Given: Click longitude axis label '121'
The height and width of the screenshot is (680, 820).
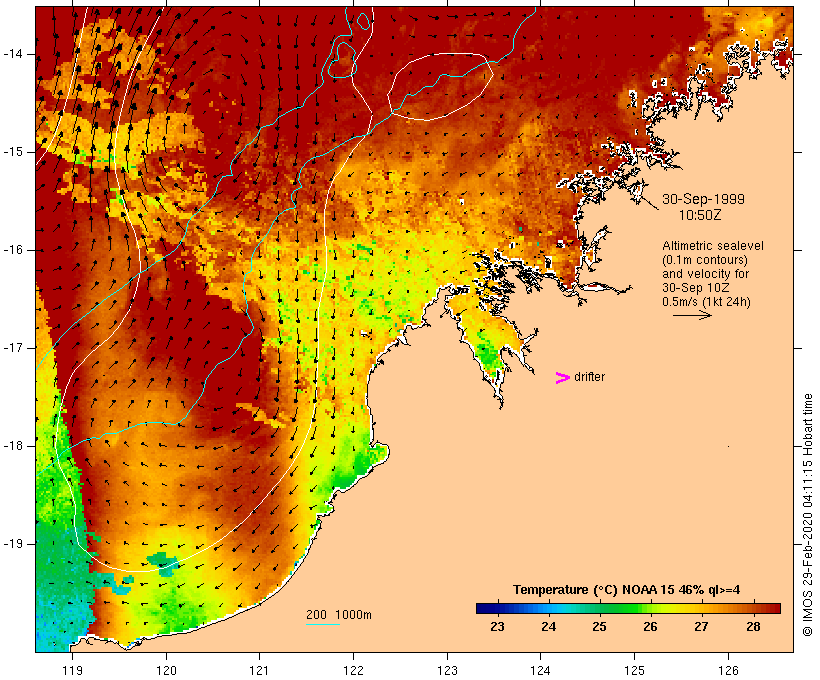Looking at the screenshot, I should [259, 670].
